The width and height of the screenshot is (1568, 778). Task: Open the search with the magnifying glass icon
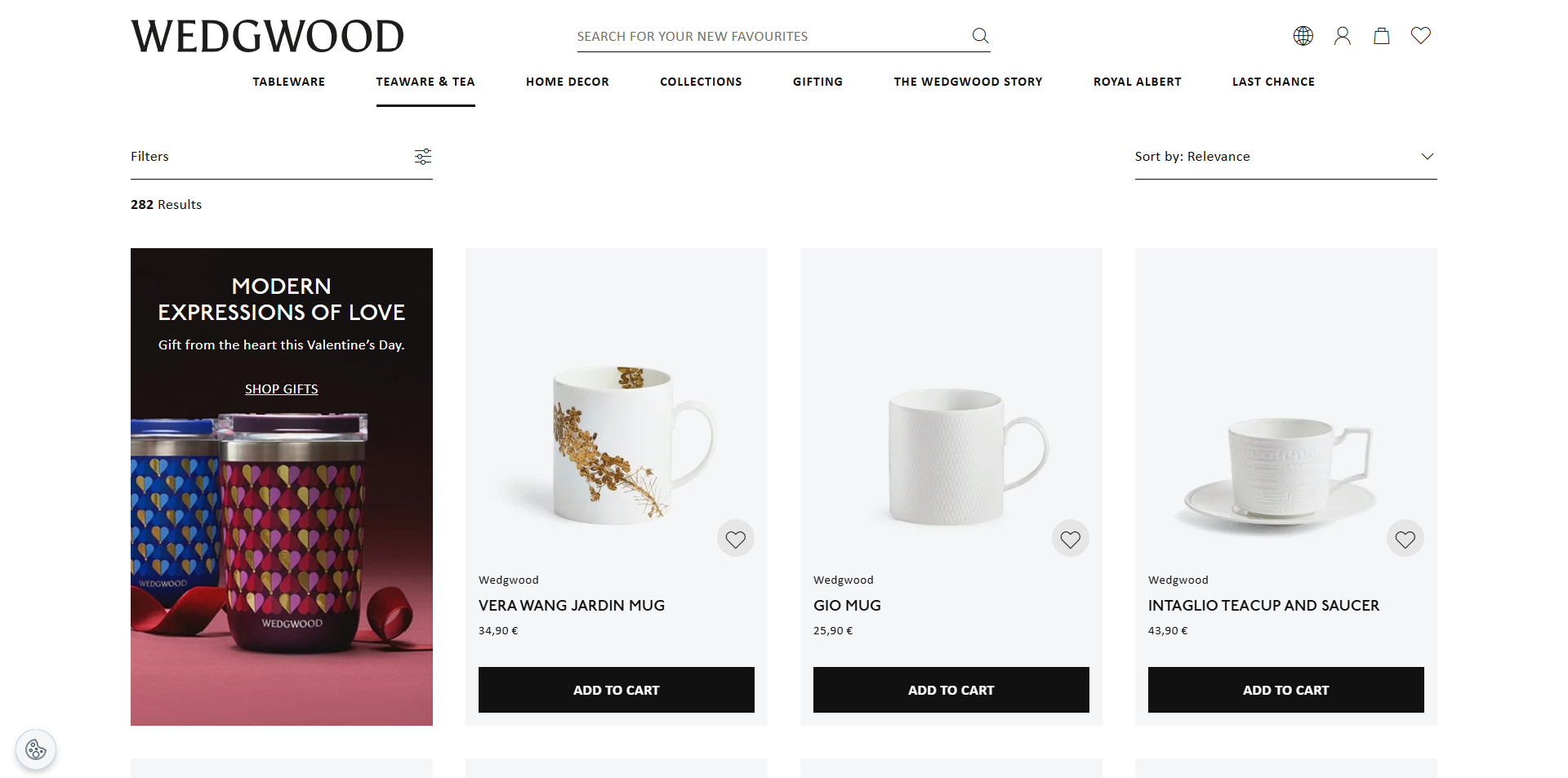coord(979,35)
